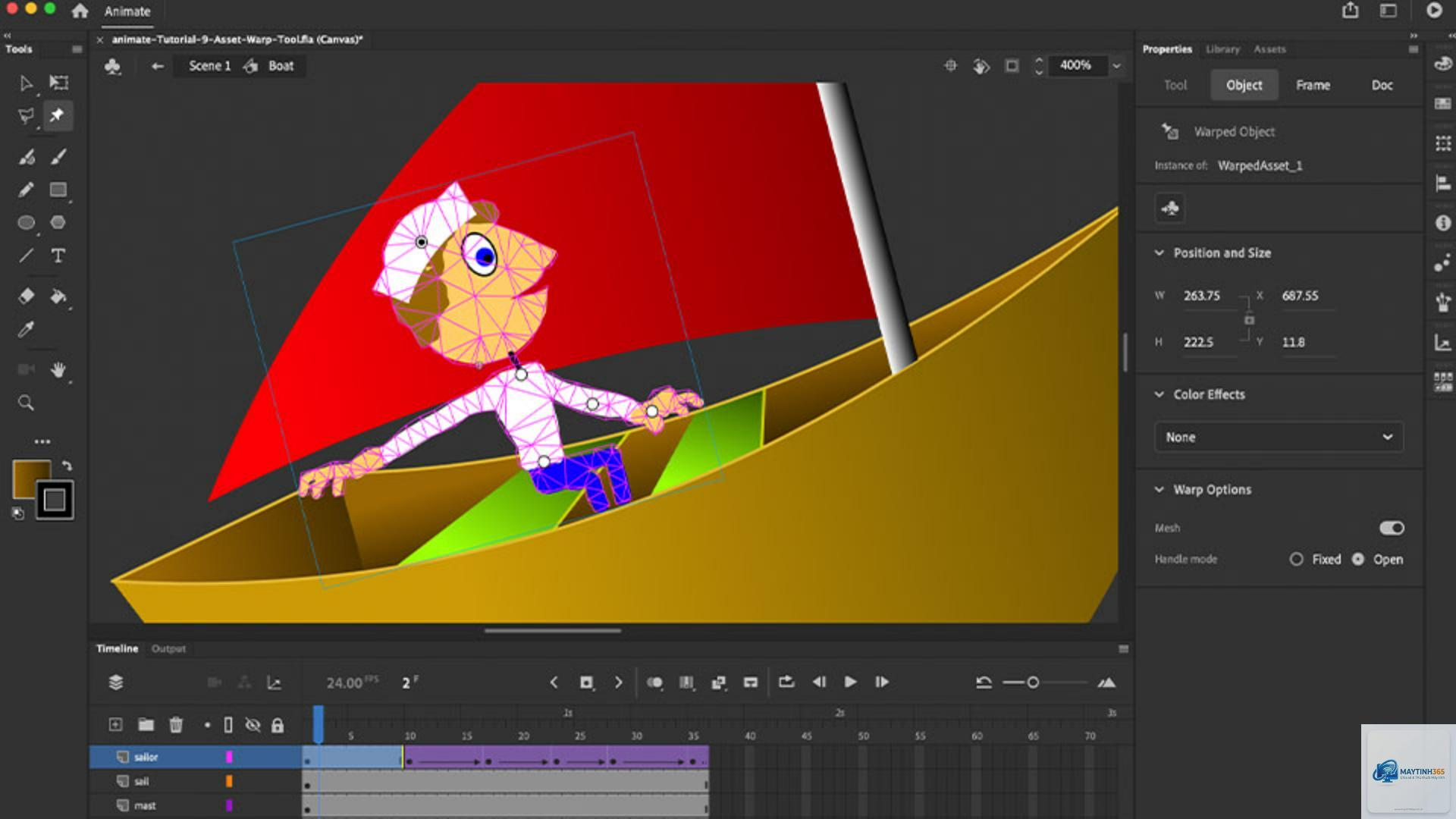Collapse the Color Effects section
This screenshot has height=819, width=1456.
click(1159, 394)
